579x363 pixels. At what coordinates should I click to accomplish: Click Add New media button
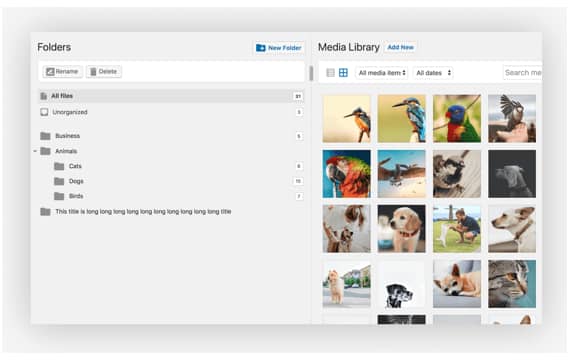point(400,47)
